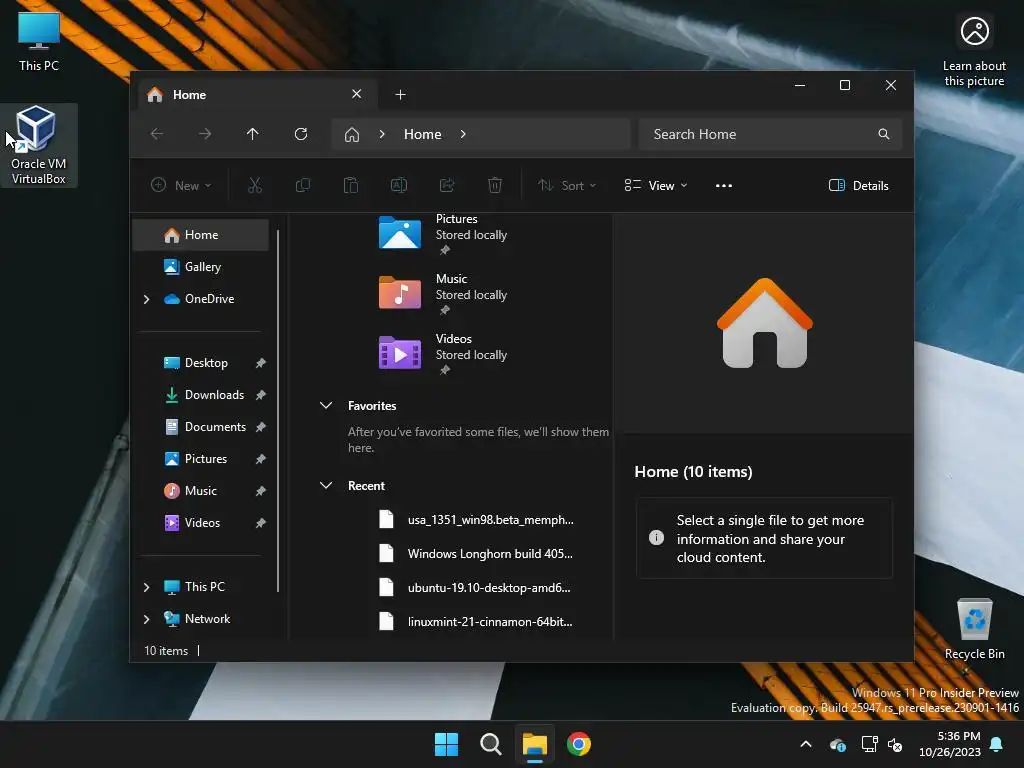Image resolution: width=1024 pixels, height=768 pixels.
Task: Click the Forward navigation arrow
Action: pyautogui.click(x=205, y=134)
